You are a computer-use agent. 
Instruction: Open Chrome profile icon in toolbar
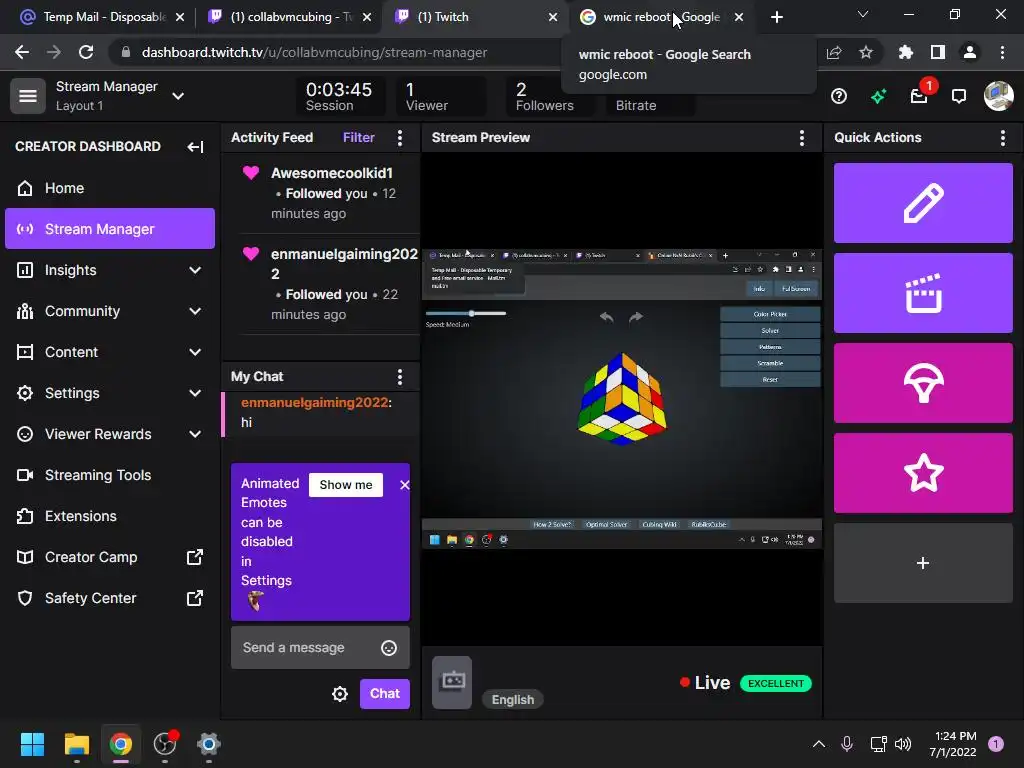(x=970, y=52)
